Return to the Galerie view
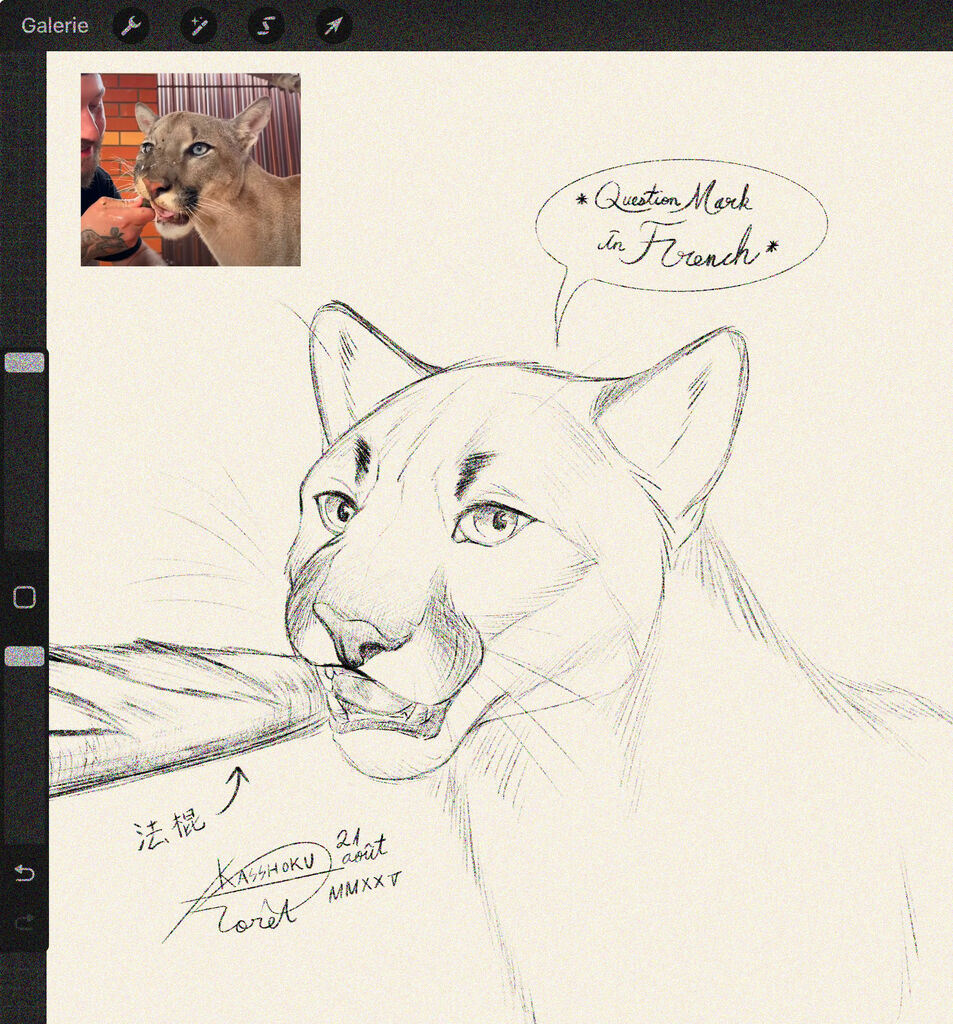 tap(55, 25)
